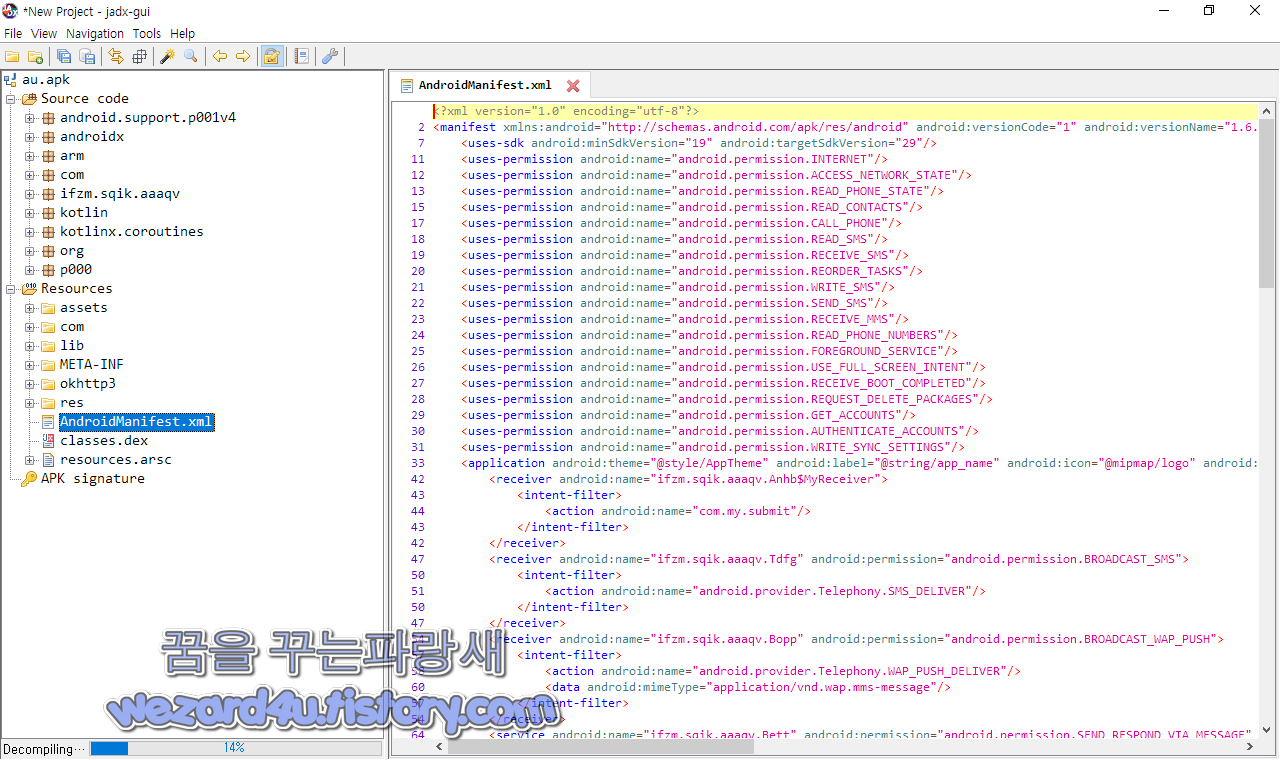The height and width of the screenshot is (760, 1280).
Task: Select the au.apk root node
Action: (x=46, y=80)
